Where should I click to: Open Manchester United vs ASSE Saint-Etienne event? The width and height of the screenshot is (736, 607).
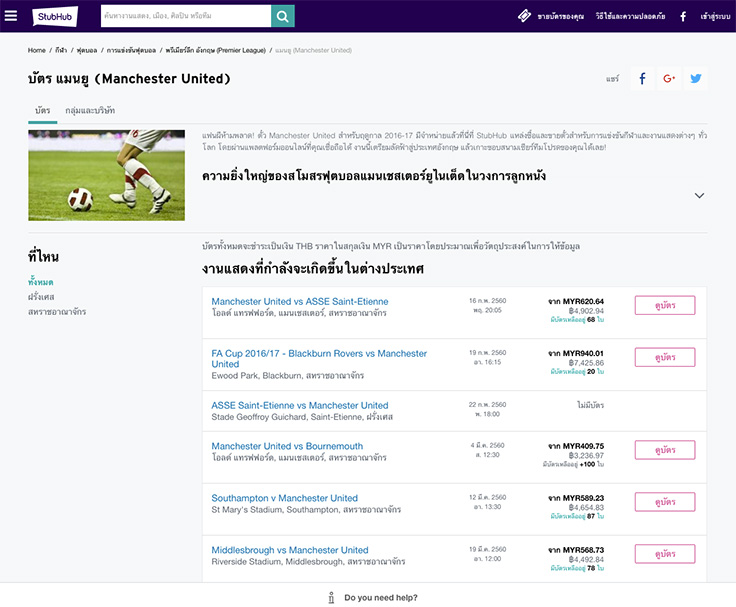coord(300,301)
